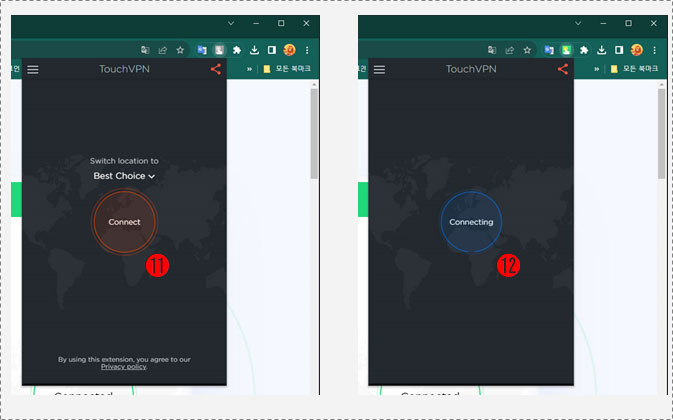Click green TouchVPN extension icon in right browser
The height and width of the screenshot is (420, 673).
tap(566, 50)
